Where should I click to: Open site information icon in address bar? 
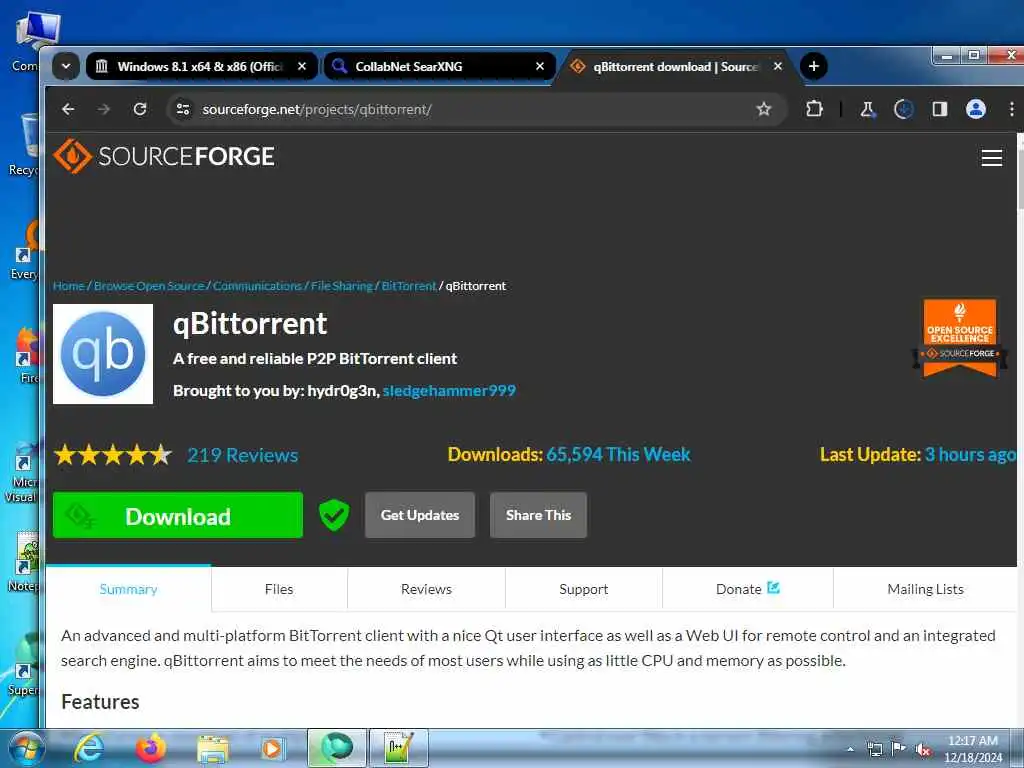(x=184, y=109)
